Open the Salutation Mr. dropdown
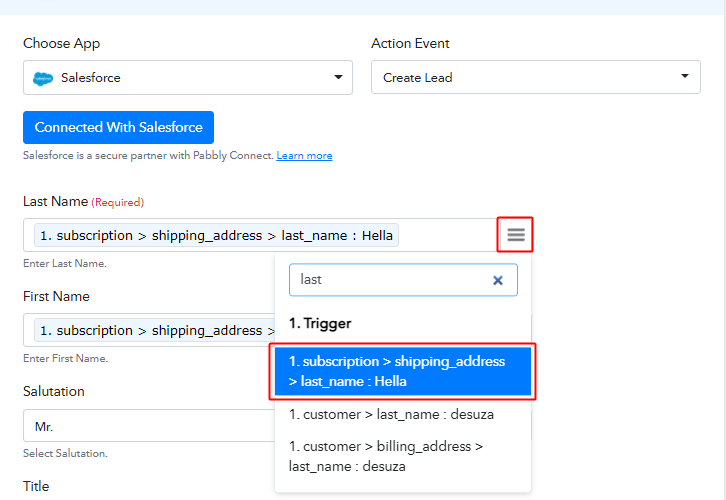Viewport: 726px width, 500px height. [149, 425]
